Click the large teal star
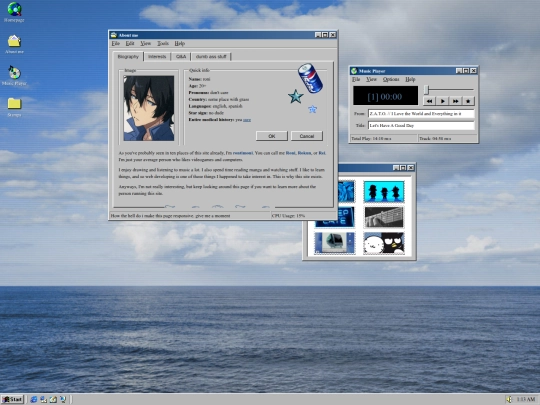Viewport: 540px width, 405px height. [295, 96]
